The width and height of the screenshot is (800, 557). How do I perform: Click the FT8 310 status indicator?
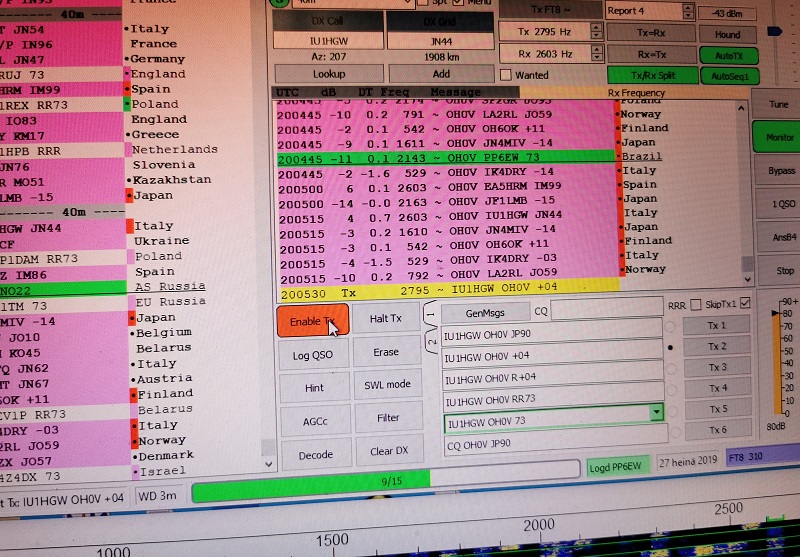pos(762,456)
